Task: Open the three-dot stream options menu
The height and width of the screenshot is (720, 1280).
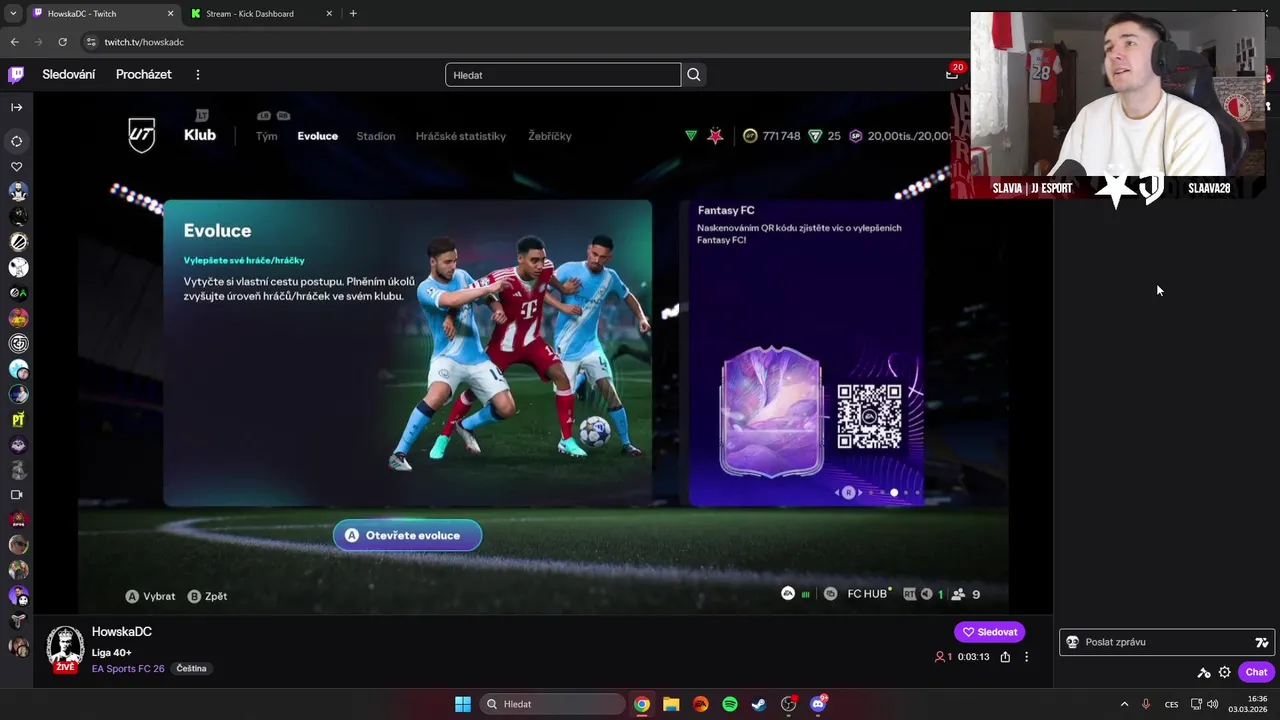Action: tap(1026, 657)
